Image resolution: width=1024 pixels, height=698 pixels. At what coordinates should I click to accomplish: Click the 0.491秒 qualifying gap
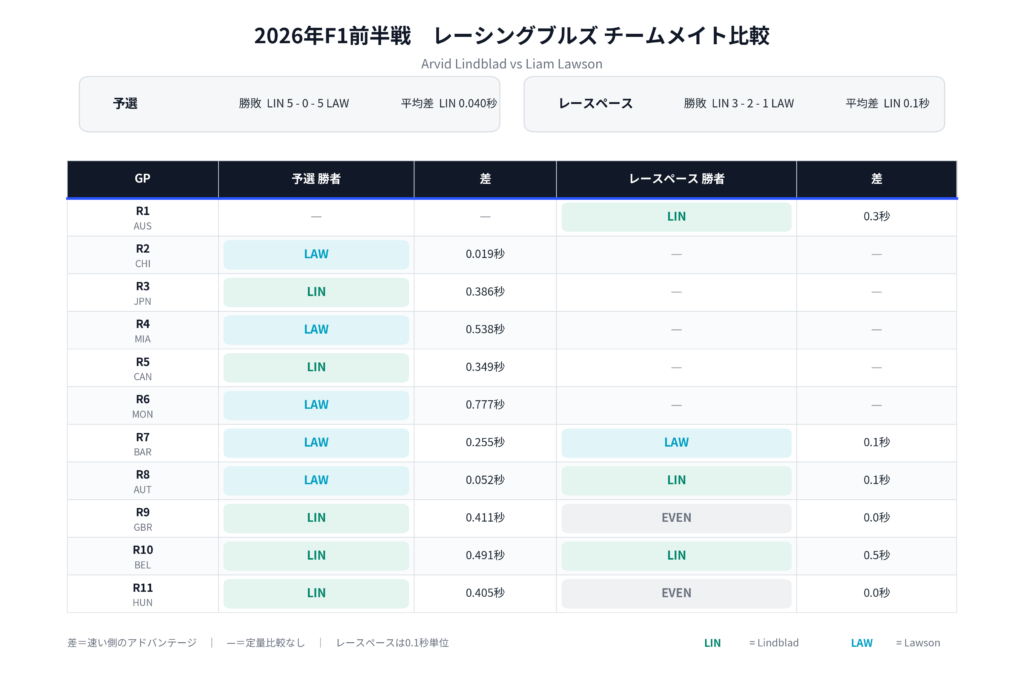(x=485, y=556)
